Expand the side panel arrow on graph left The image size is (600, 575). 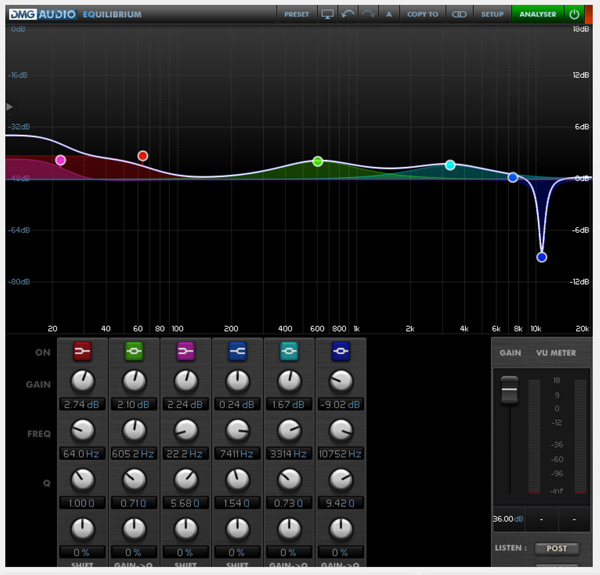(10, 107)
